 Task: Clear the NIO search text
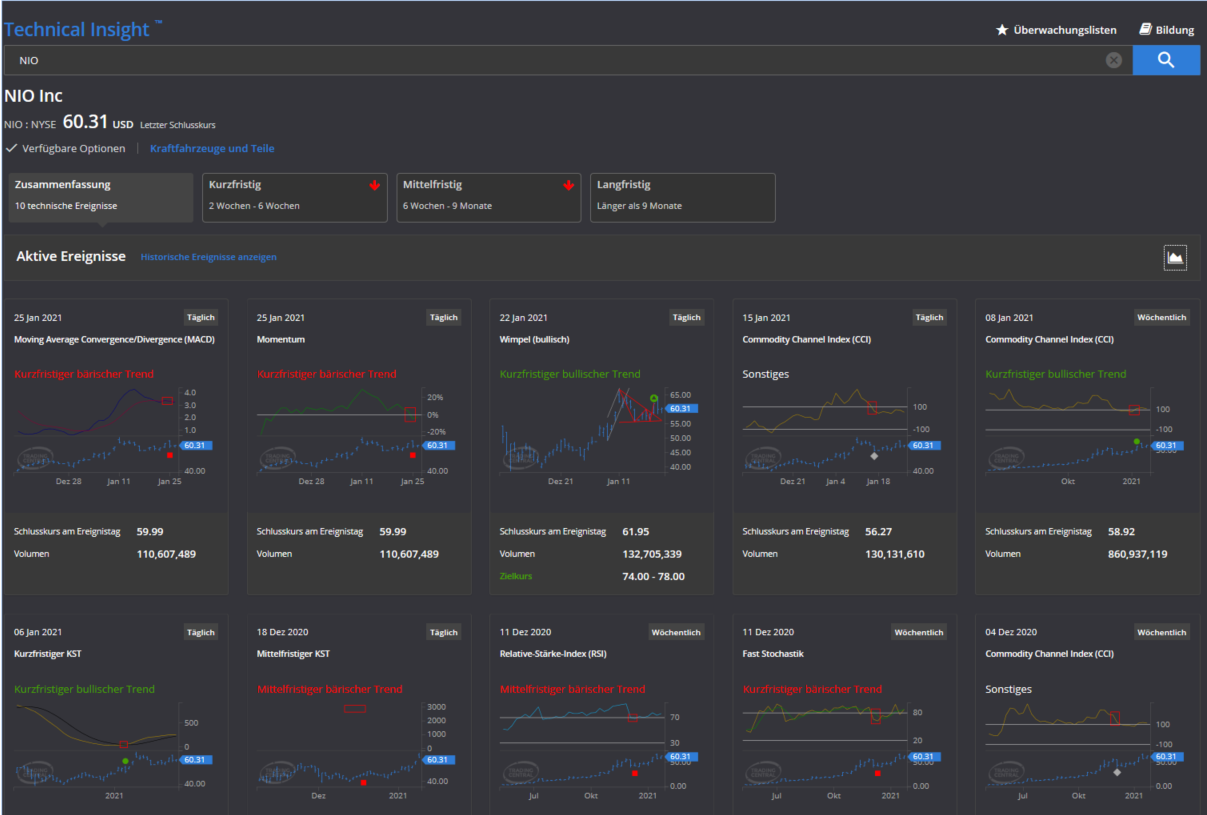tap(1114, 60)
